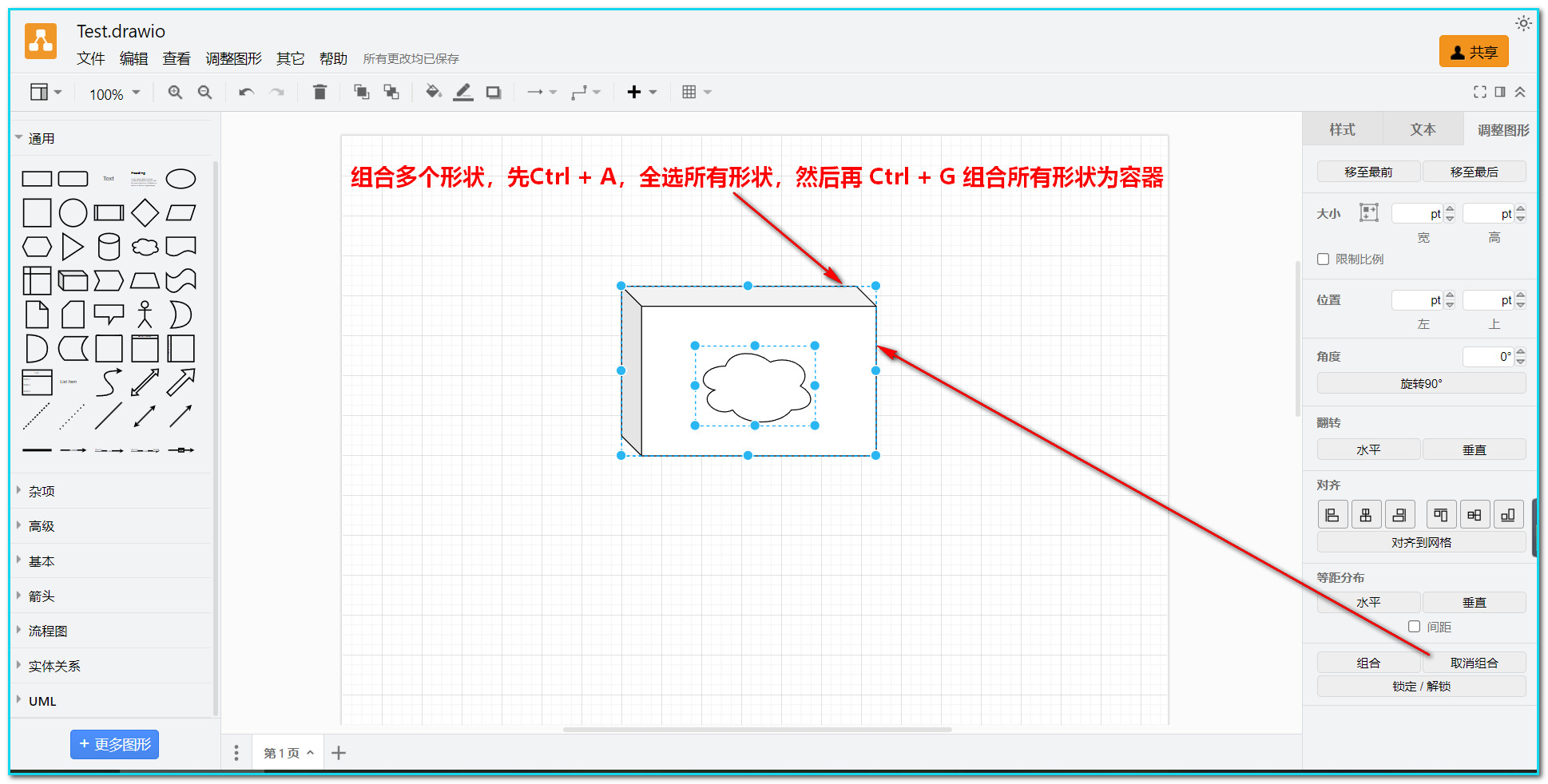Expand the UML shapes section
This screenshot has width=1548, height=784.
(112, 701)
